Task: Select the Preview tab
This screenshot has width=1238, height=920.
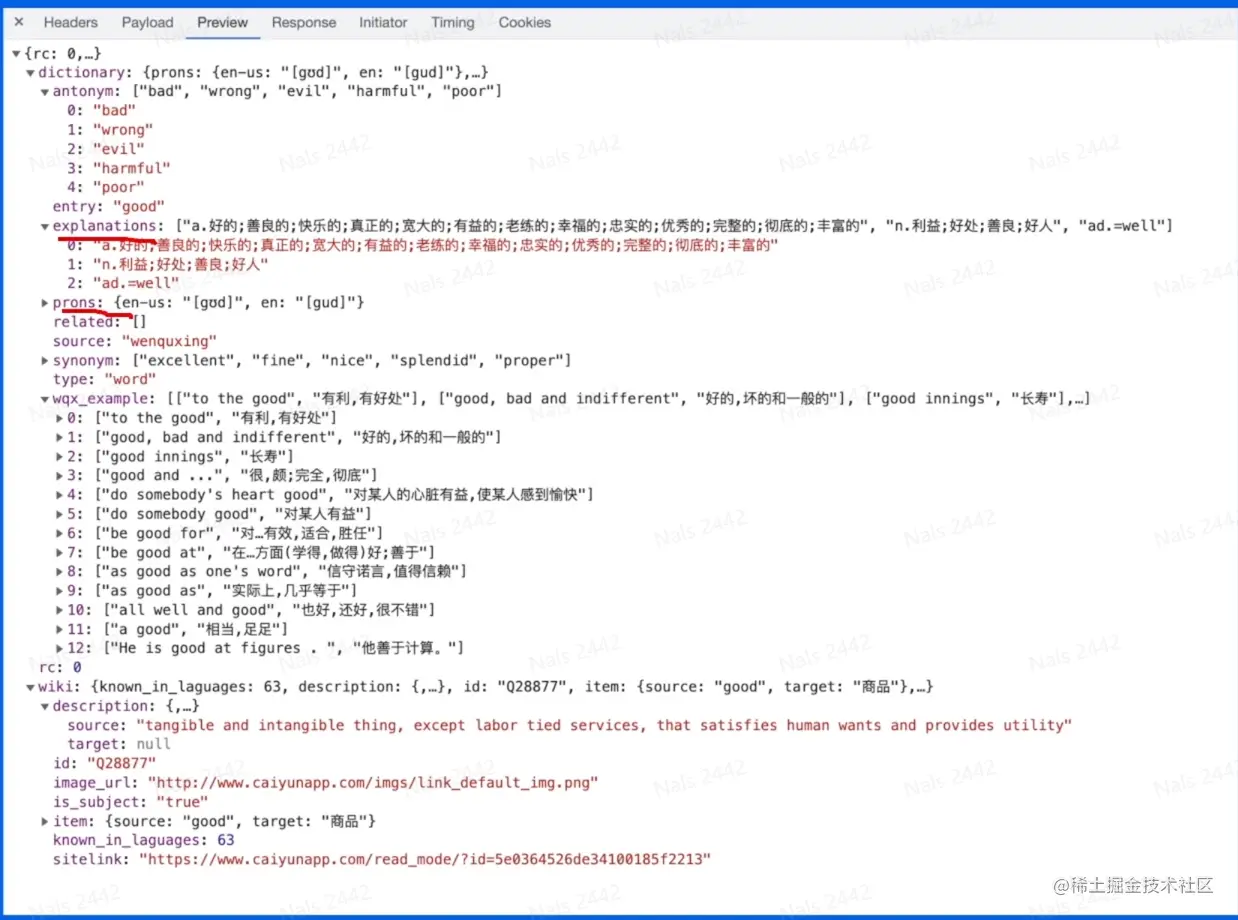Action: click(222, 22)
